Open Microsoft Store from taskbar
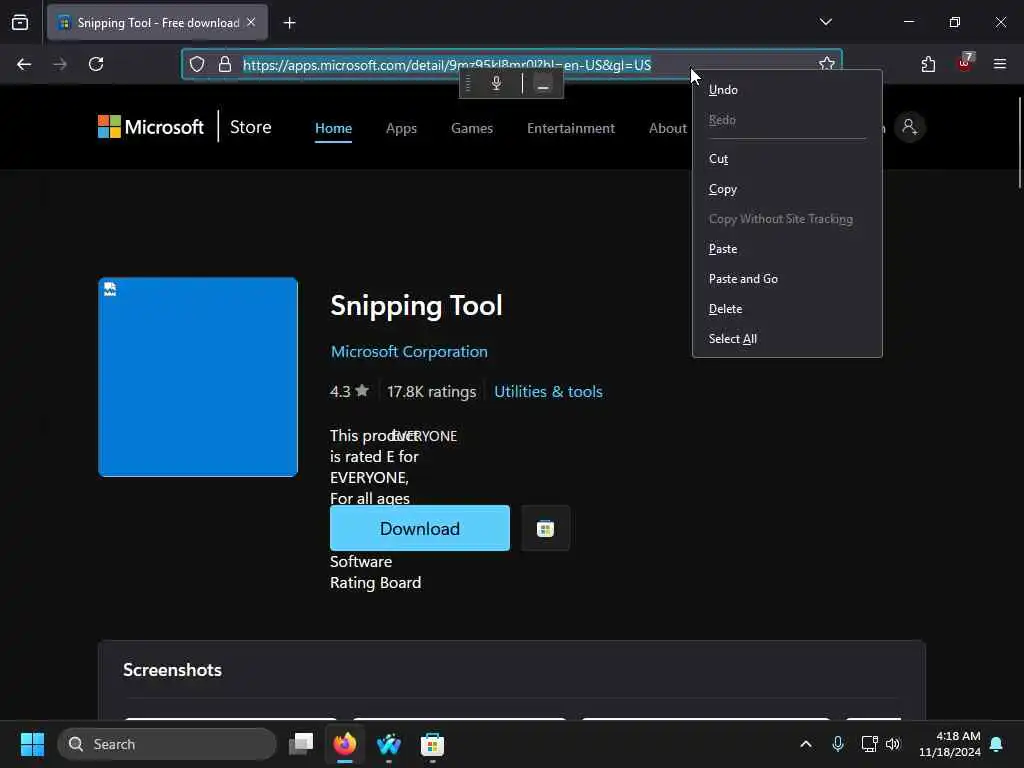The width and height of the screenshot is (1024, 768). pyautogui.click(x=432, y=744)
